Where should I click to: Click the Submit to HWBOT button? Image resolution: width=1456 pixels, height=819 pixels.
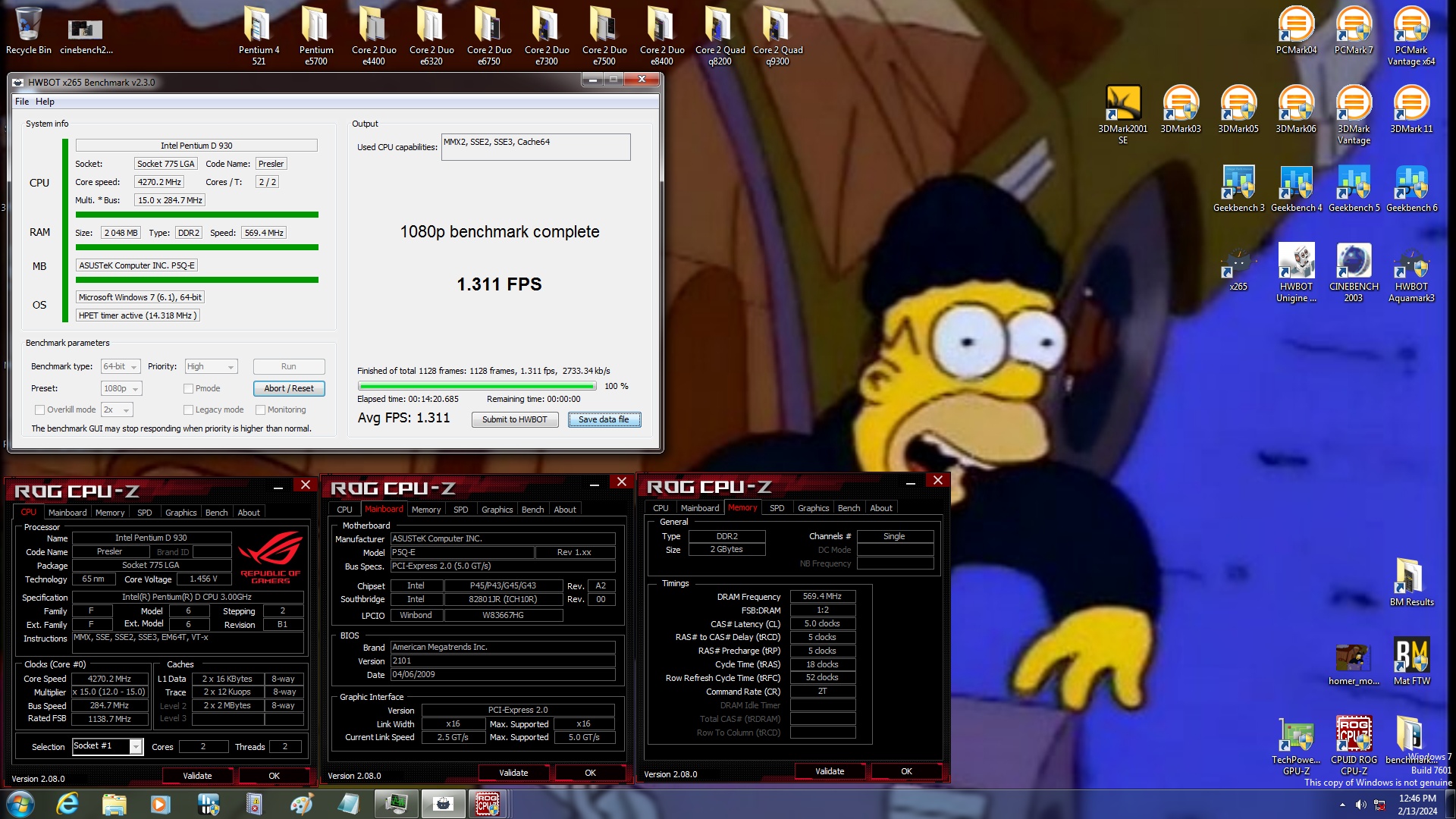514,419
